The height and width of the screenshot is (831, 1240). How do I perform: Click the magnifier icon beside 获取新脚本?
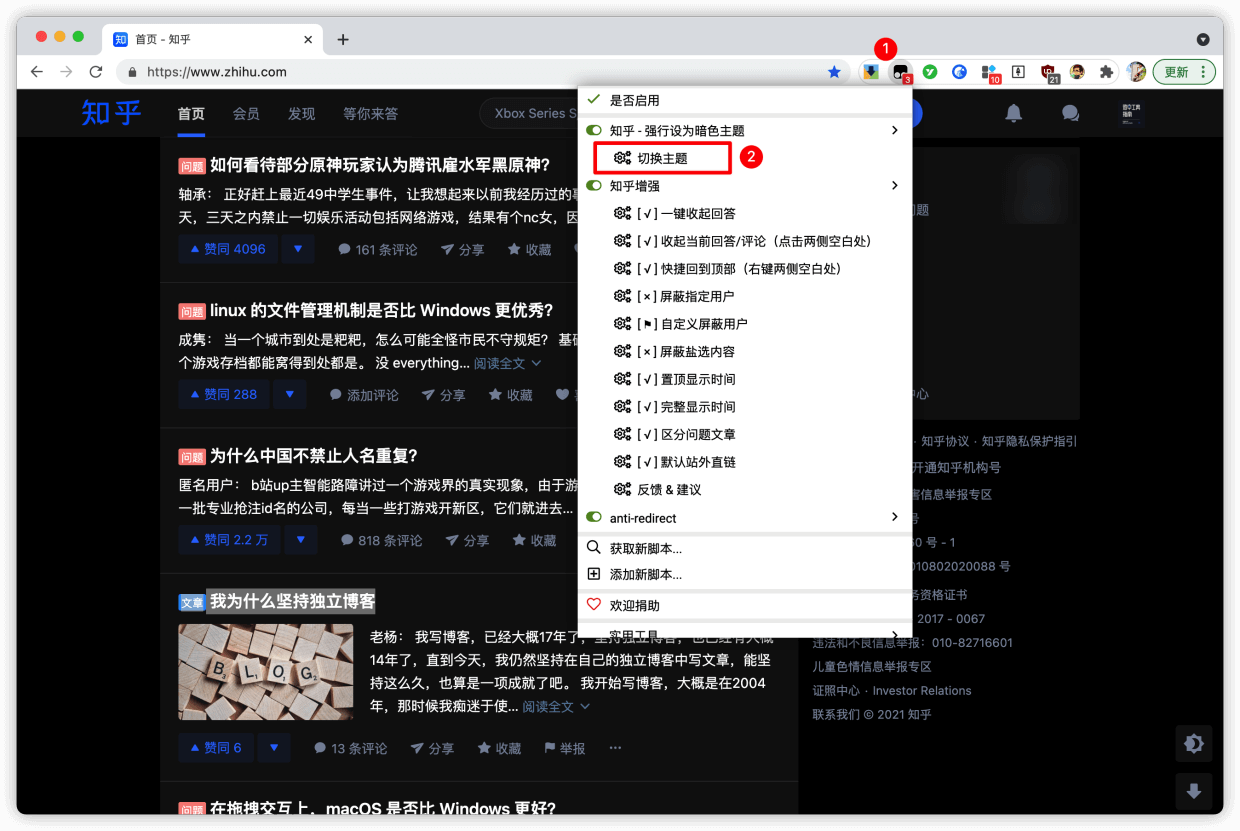click(x=593, y=548)
